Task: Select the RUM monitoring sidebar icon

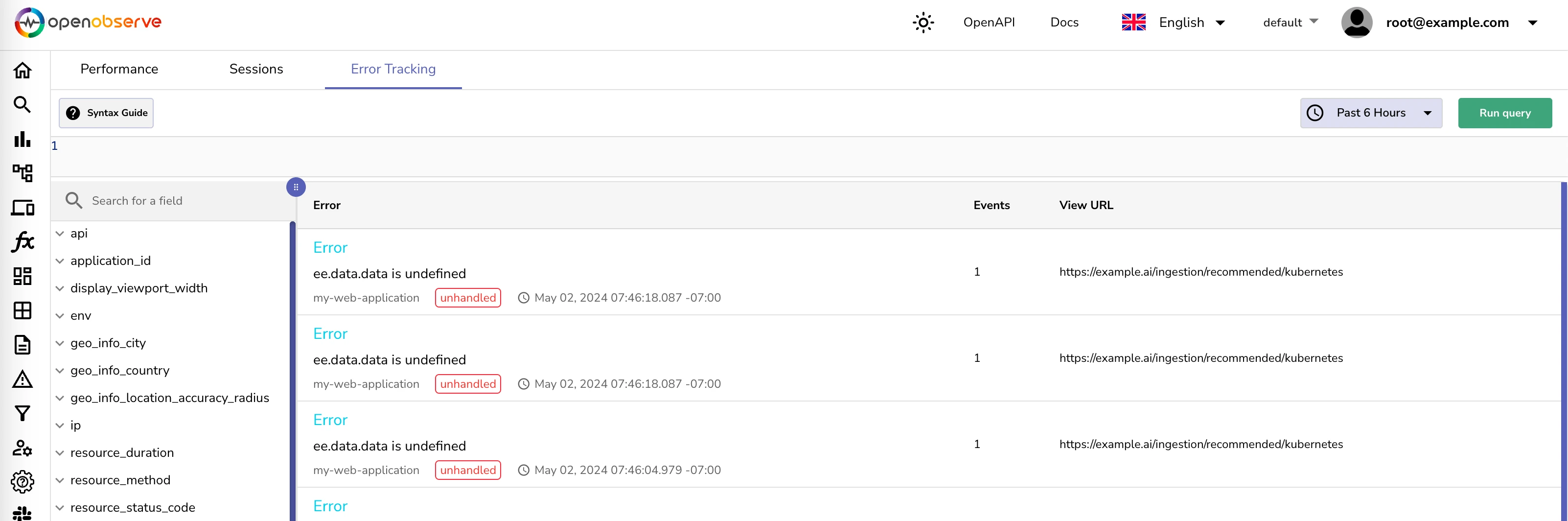Action: click(x=23, y=208)
